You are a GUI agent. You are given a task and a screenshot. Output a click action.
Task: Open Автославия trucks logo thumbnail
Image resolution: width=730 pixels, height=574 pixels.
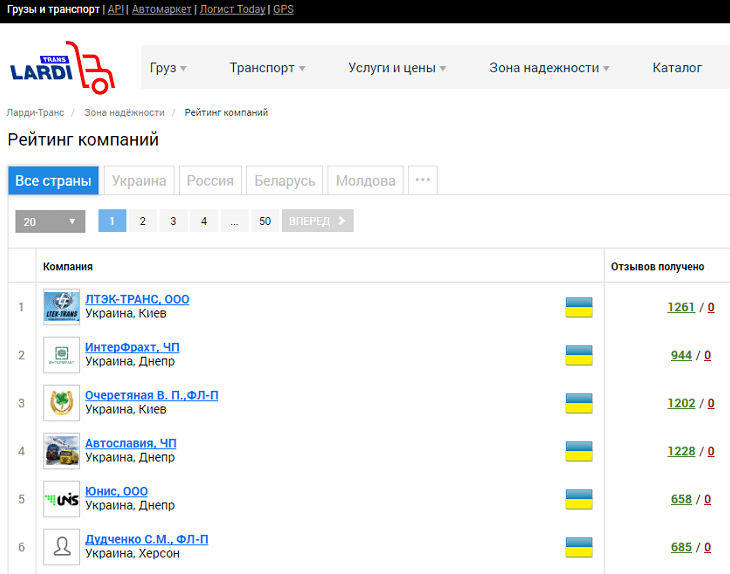pos(61,451)
